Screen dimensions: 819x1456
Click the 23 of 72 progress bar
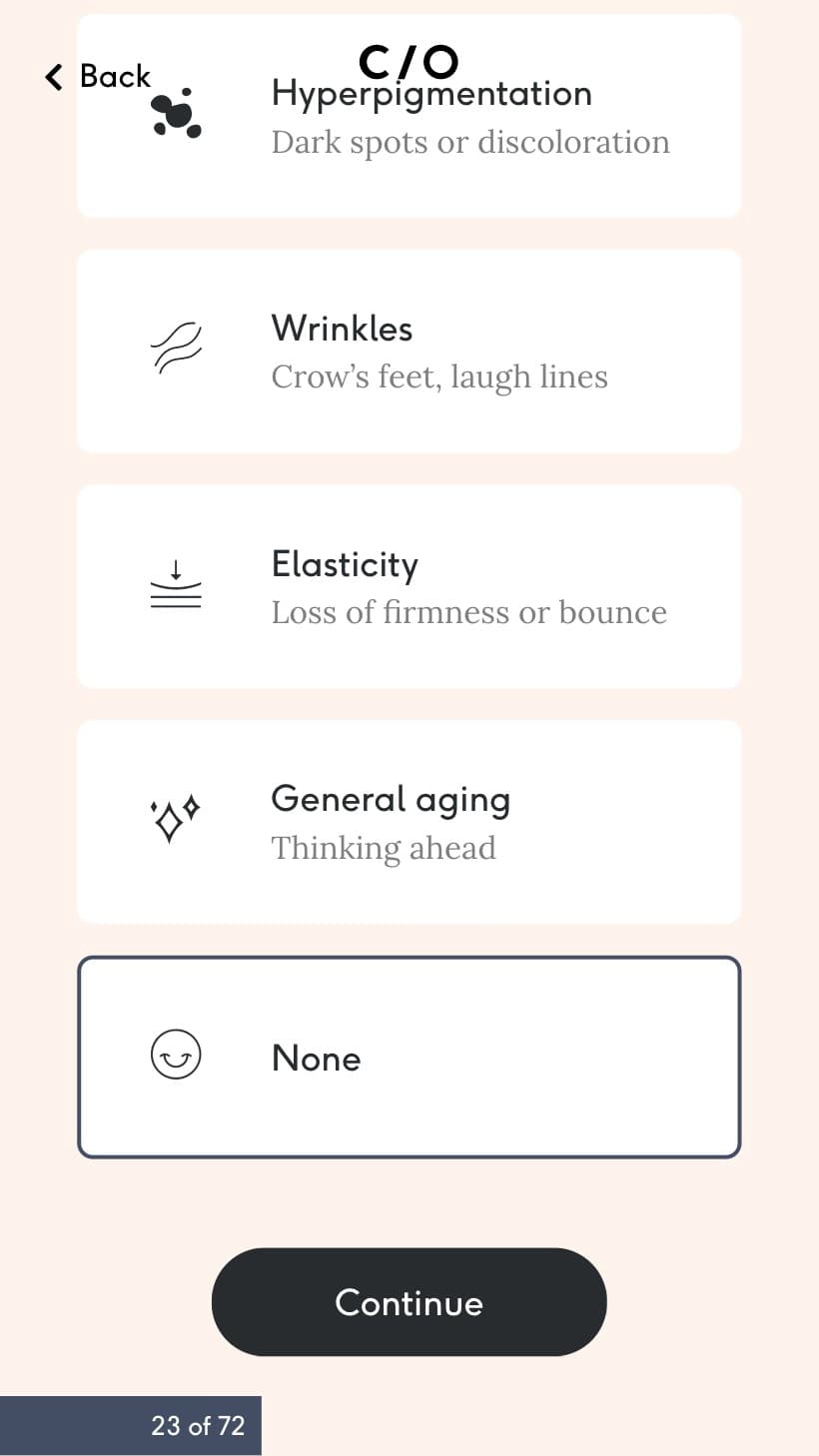point(131,1425)
